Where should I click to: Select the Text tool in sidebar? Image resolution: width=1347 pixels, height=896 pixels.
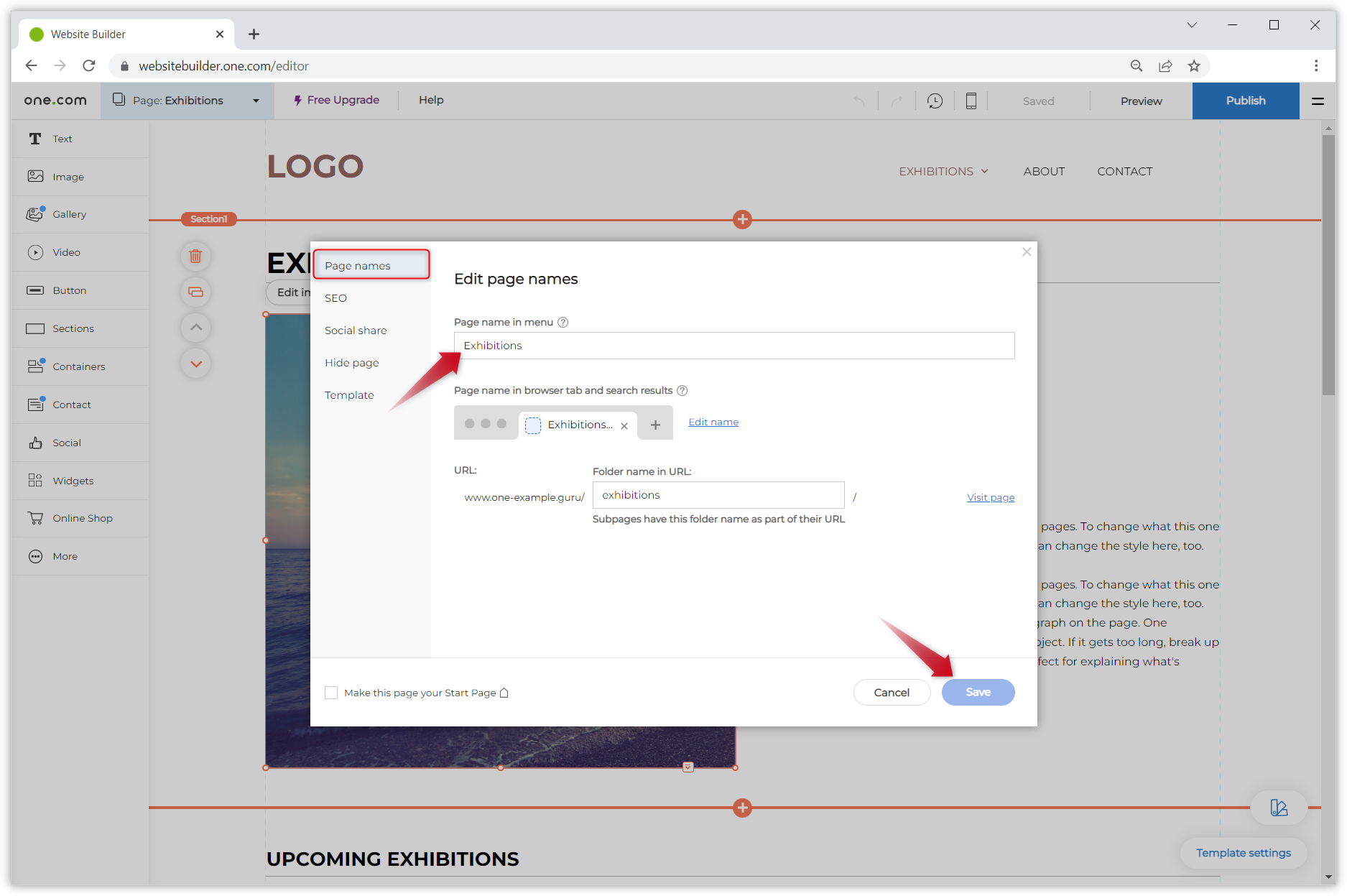click(x=80, y=139)
